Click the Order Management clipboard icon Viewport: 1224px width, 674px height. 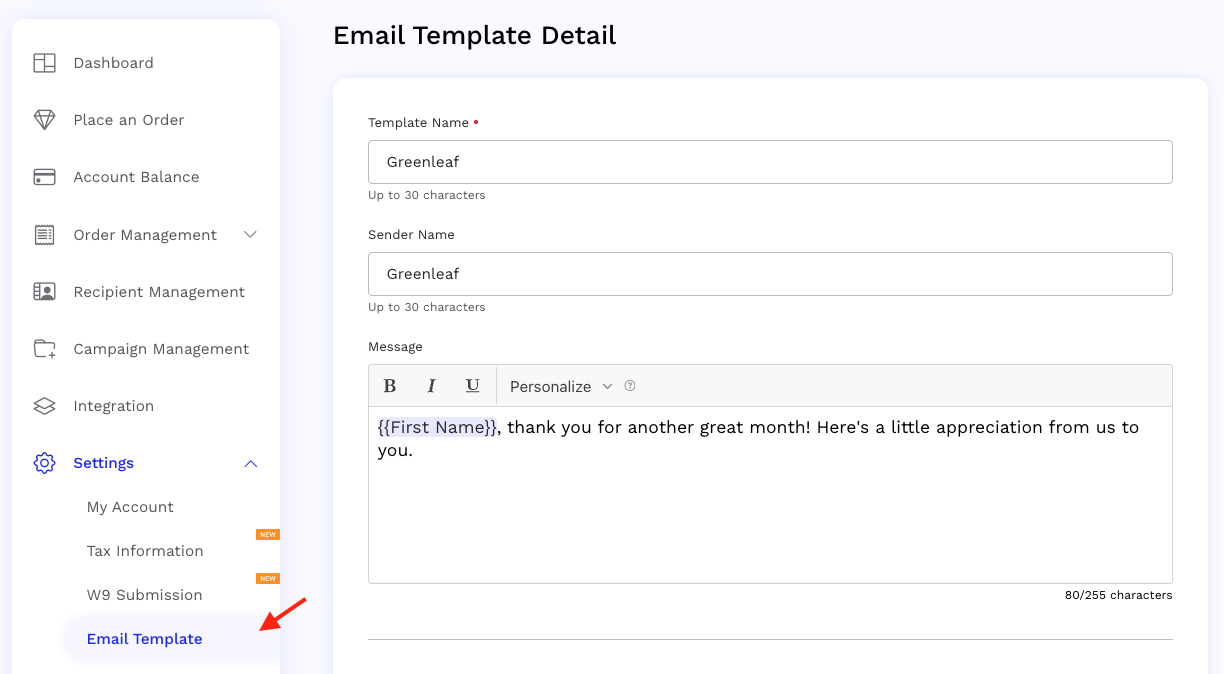[x=44, y=234]
